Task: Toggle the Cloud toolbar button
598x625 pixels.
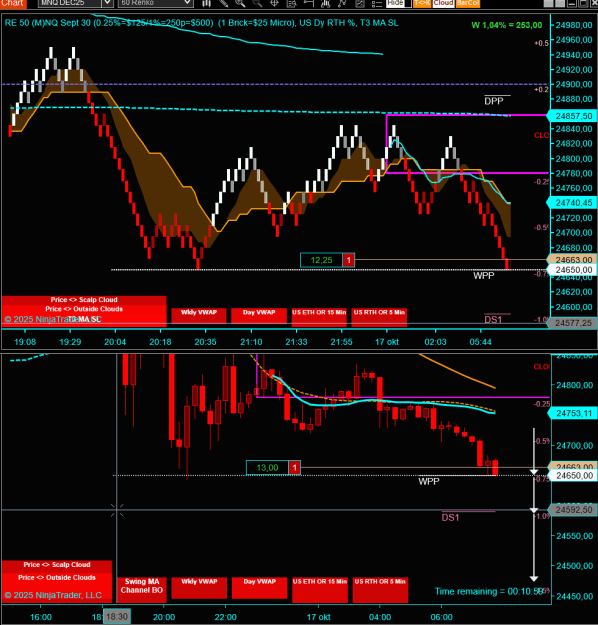Action: click(443, 3)
